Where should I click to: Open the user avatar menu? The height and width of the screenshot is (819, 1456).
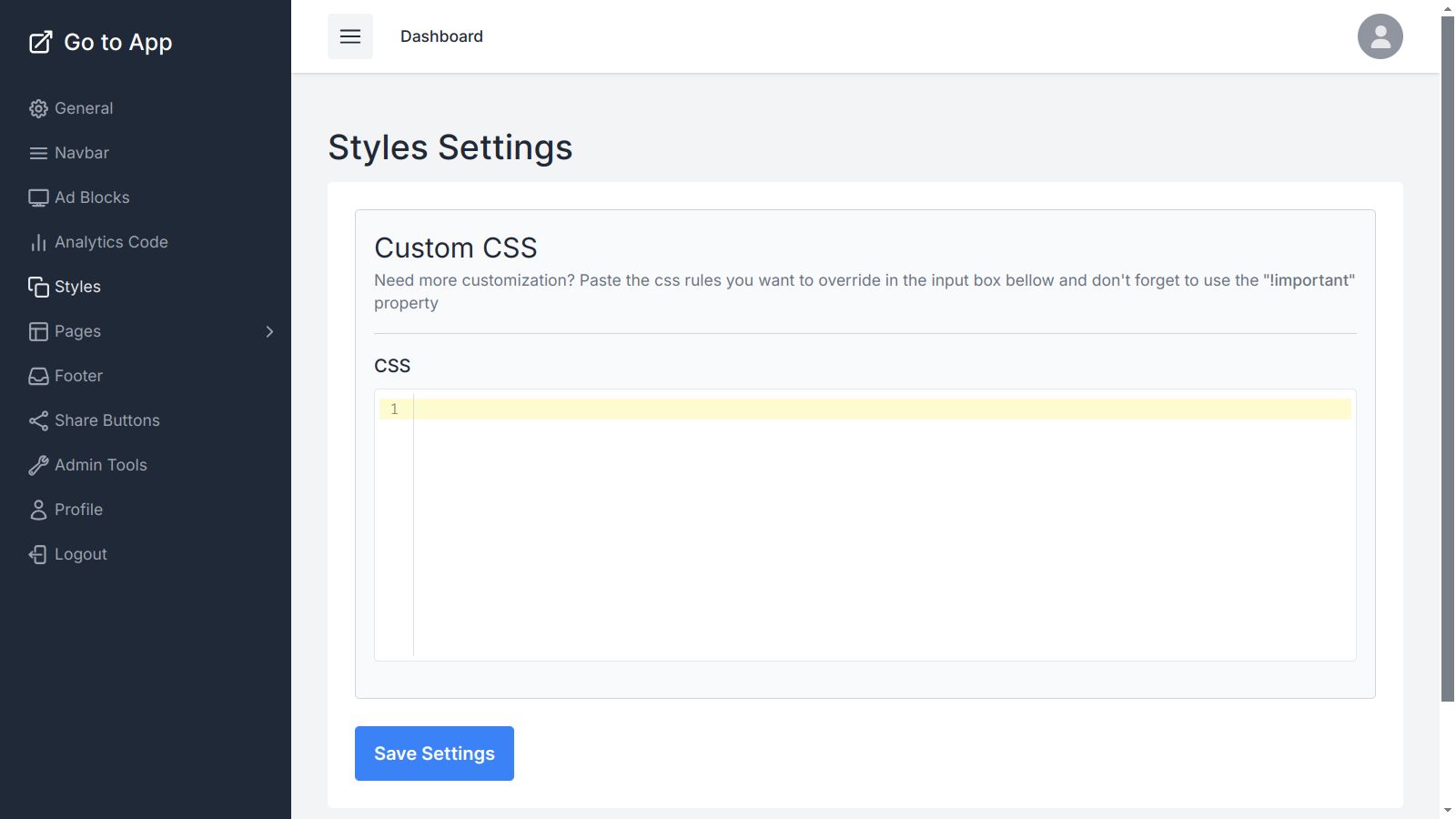tap(1380, 36)
